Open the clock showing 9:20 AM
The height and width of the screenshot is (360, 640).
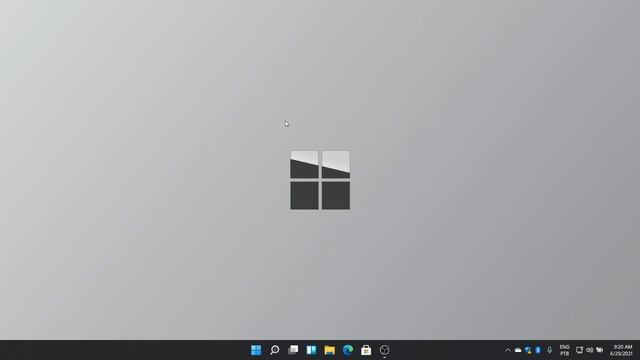coord(622,350)
